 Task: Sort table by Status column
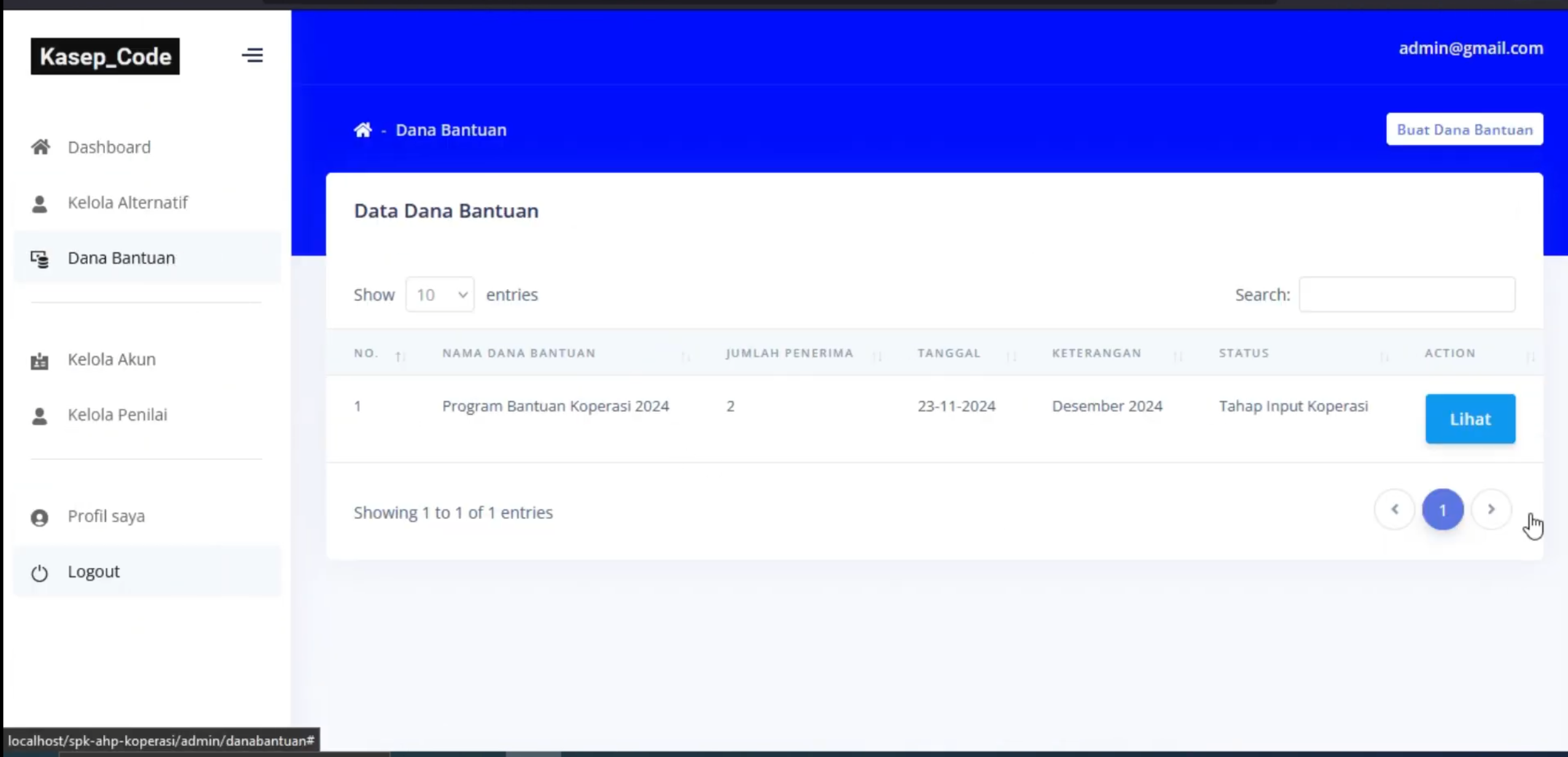tap(1244, 353)
